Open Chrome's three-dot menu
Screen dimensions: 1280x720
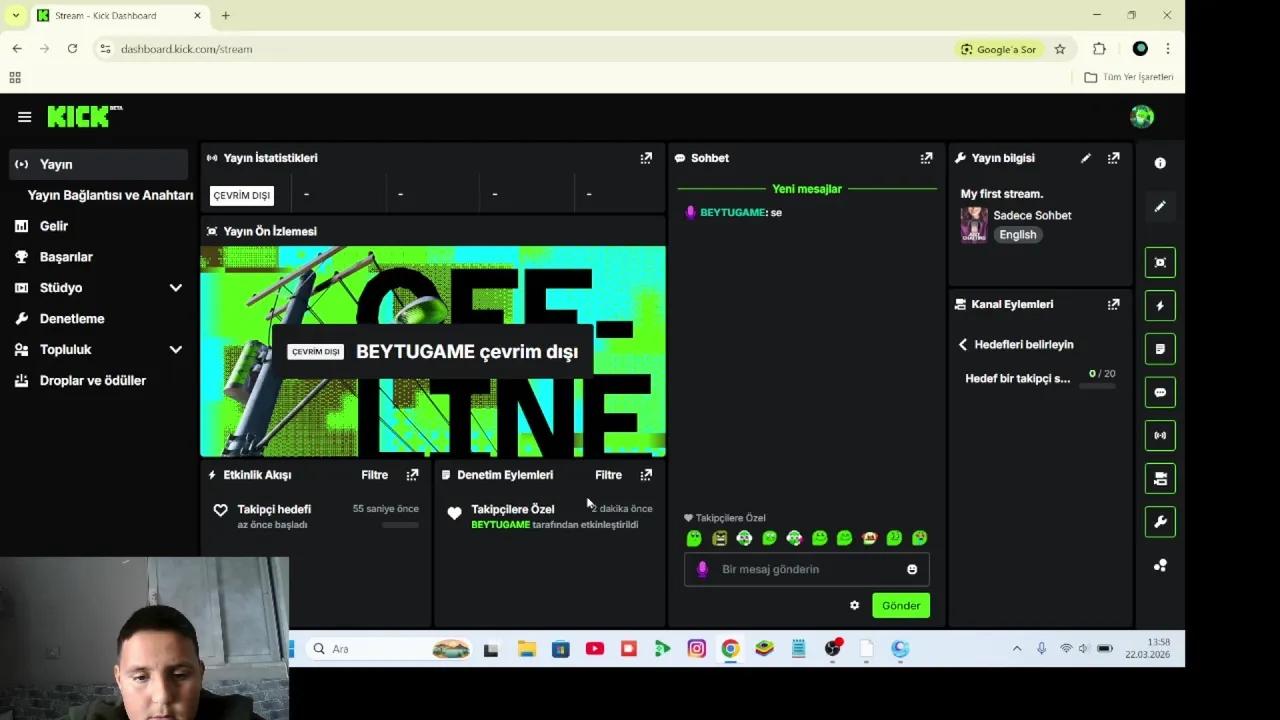click(x=1167, y=49)
